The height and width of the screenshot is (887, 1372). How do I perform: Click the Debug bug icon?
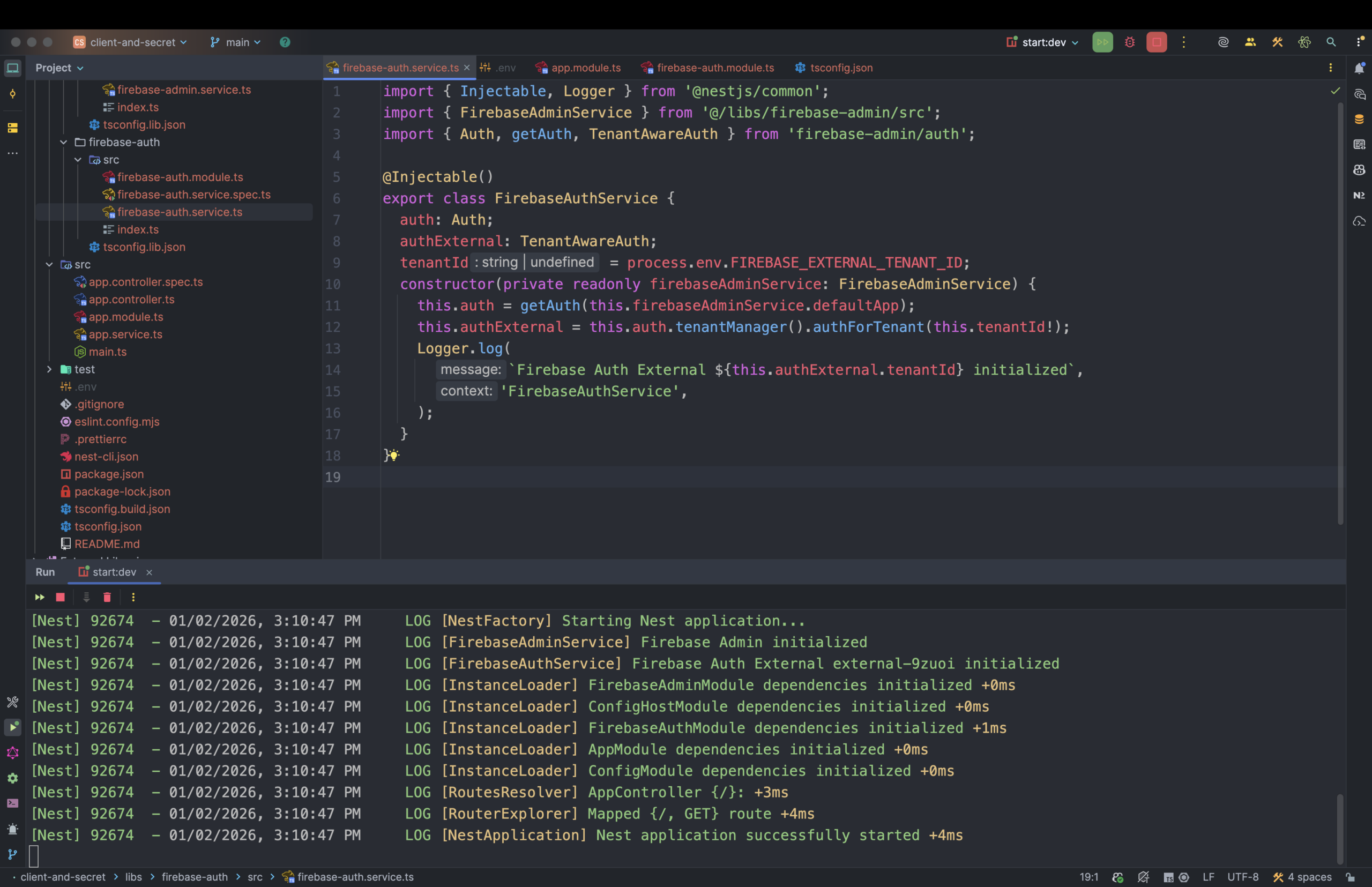1130,42
